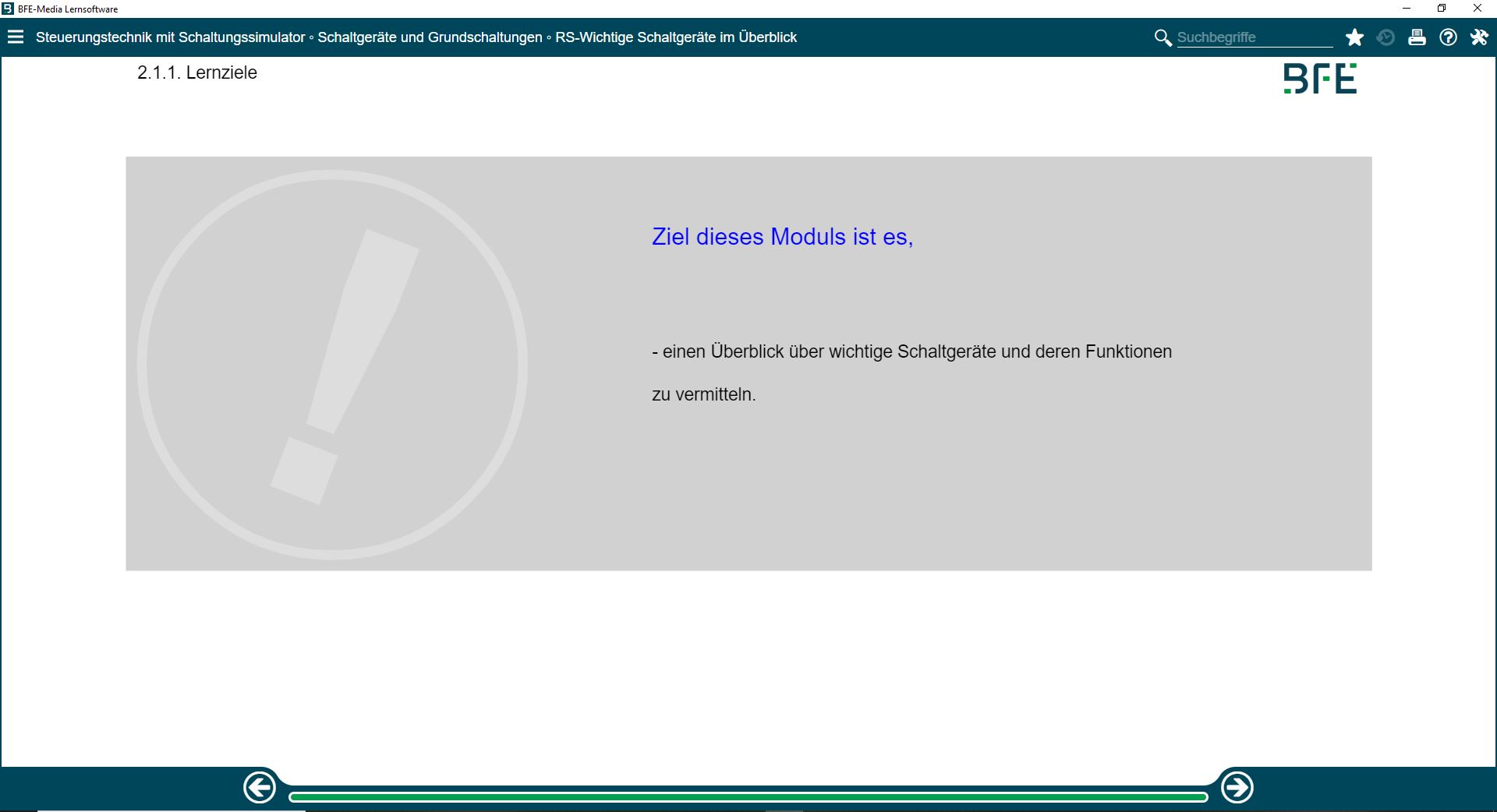Open help with the question mark icon

1448,37
